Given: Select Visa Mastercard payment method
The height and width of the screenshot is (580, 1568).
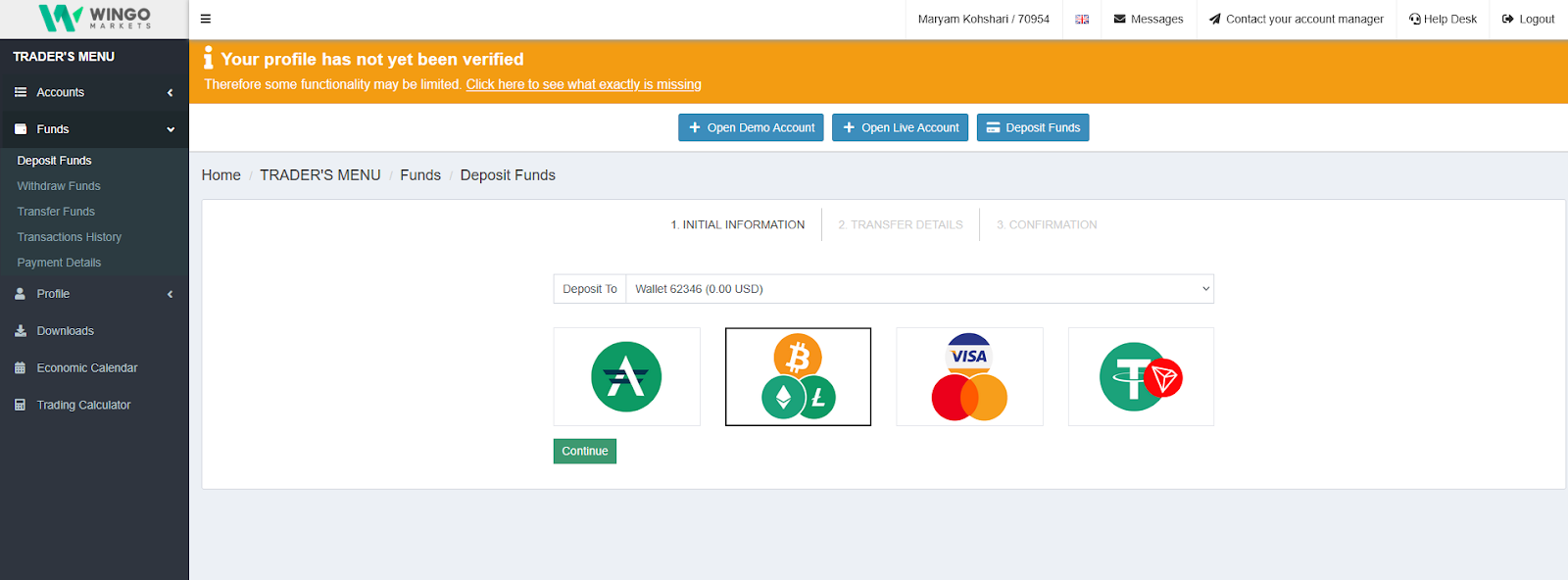Looking at the screenshot, I should pos(969,377).
